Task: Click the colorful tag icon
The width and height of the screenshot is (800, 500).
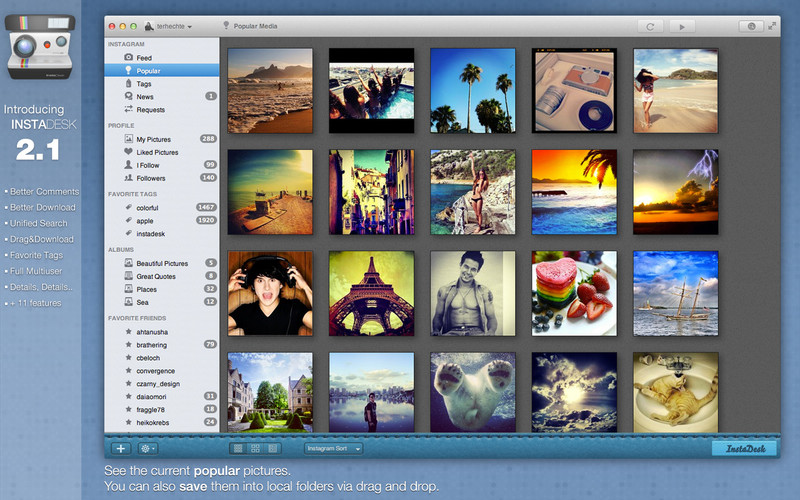Action: click(x=129, y=207)
